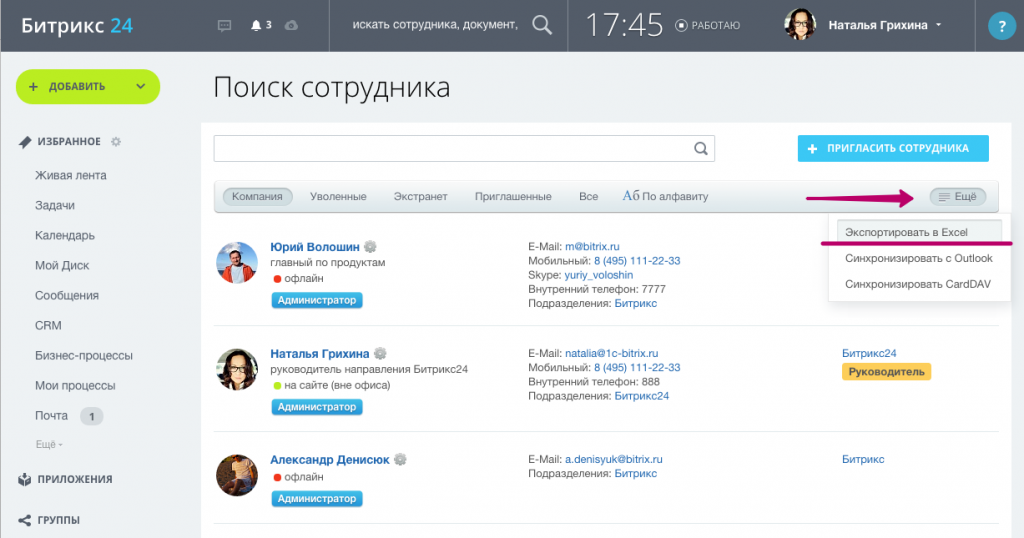
Task: Click Пригласить сотрудника button
Action: pos(893,148)
